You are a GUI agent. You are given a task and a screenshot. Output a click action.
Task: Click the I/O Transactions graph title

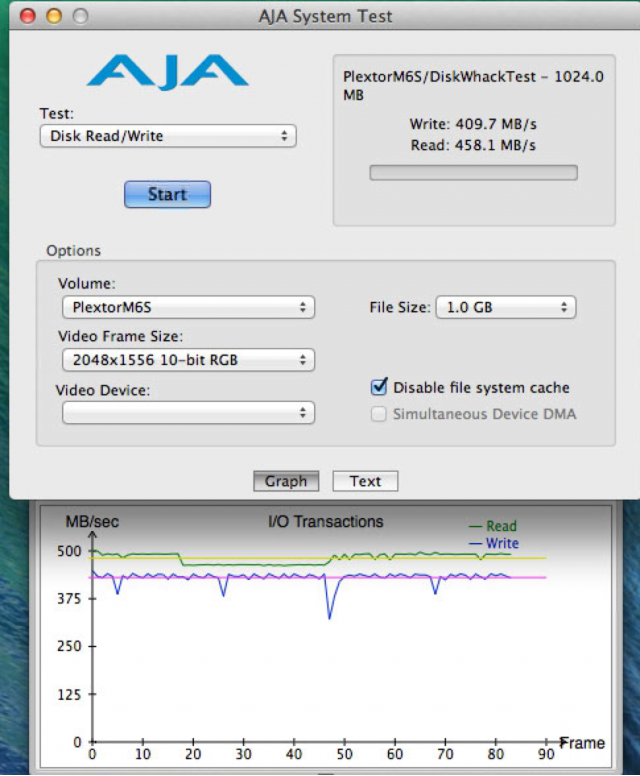326,522
